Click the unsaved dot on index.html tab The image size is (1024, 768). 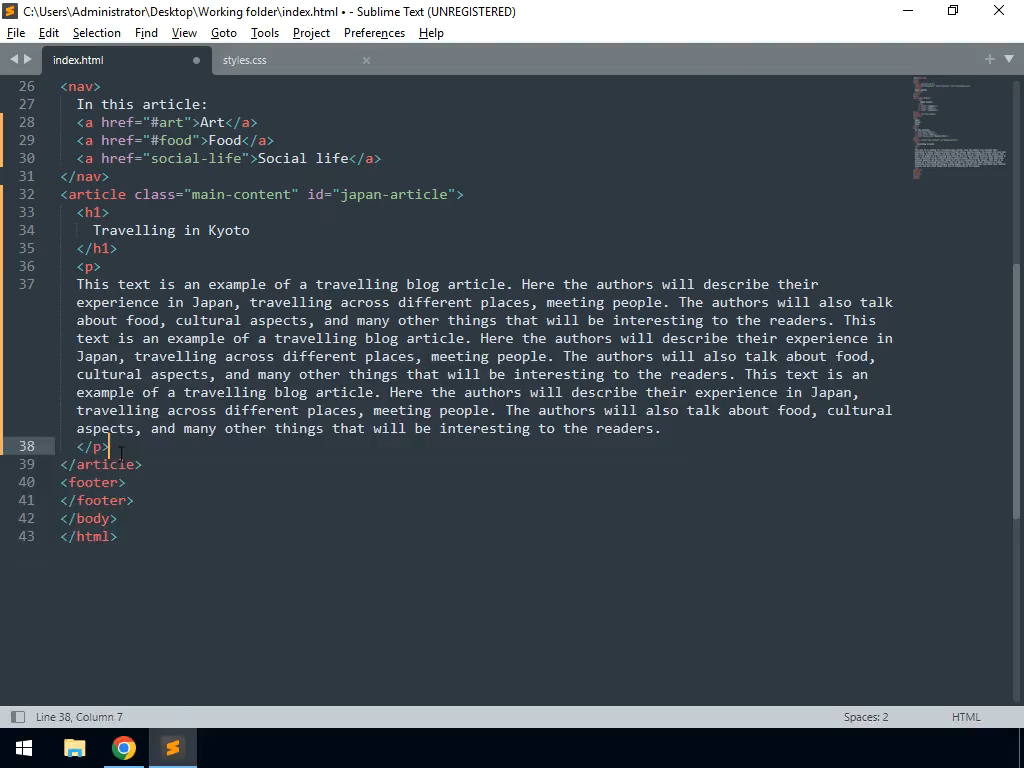196,60
